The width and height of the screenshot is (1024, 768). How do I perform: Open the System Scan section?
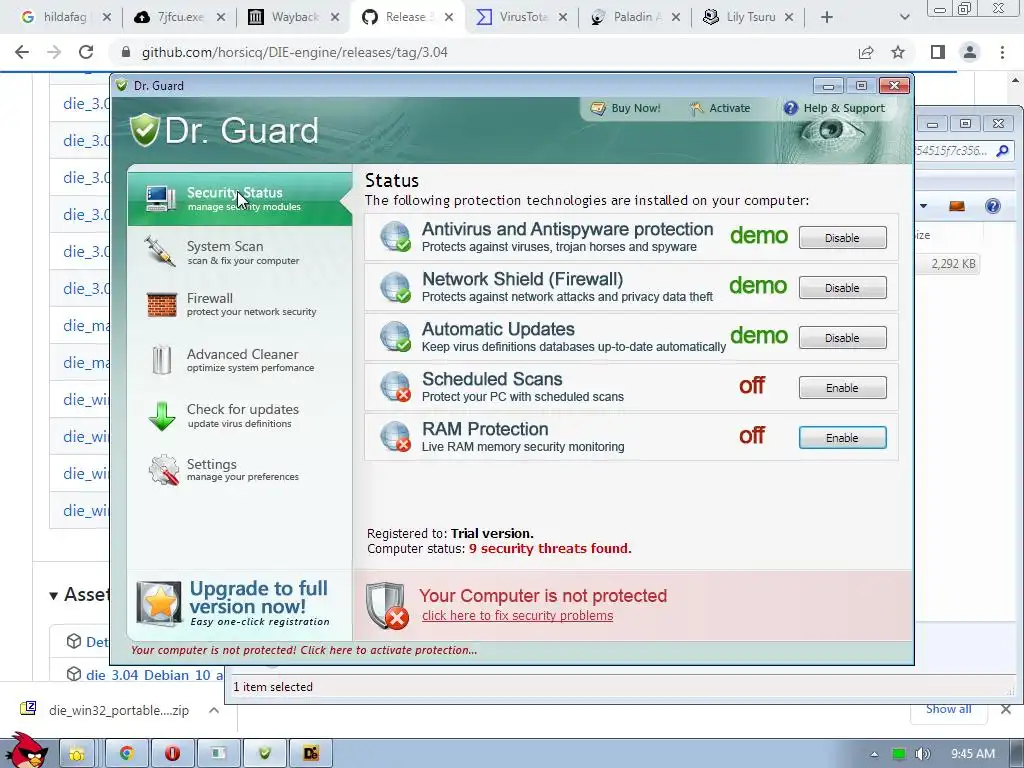[x=240, y=252]
